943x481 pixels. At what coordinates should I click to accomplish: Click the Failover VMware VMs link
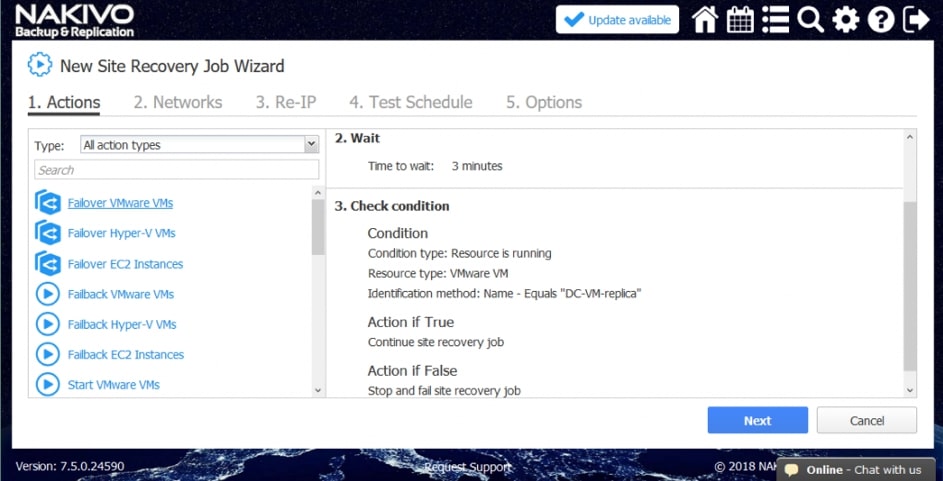tap(120, 203)
